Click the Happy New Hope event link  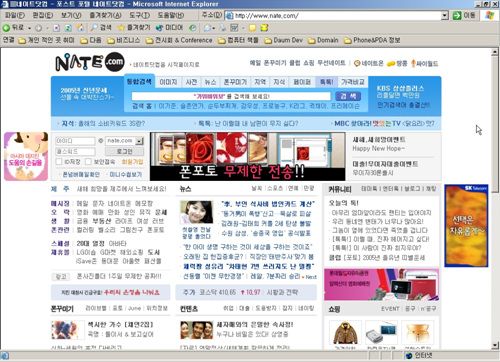coord(379,149)
